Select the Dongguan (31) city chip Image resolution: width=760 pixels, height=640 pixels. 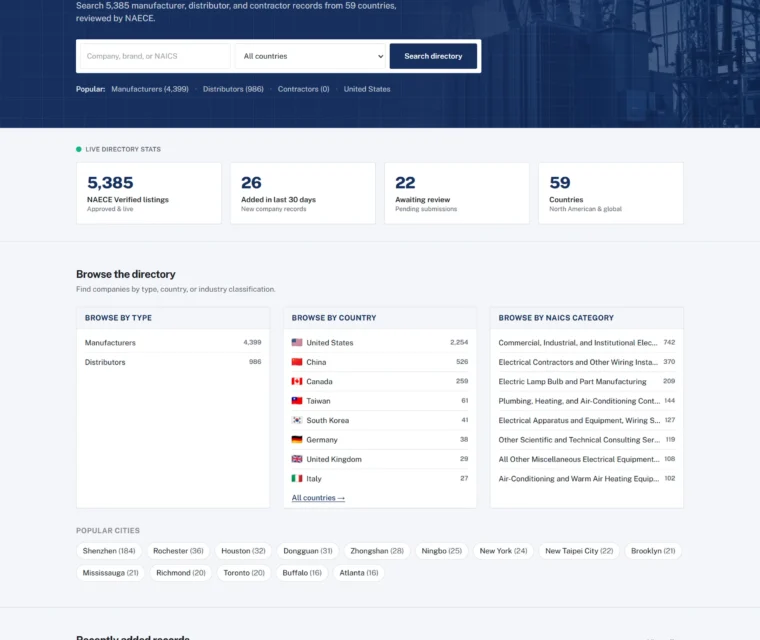pos(308,551)
